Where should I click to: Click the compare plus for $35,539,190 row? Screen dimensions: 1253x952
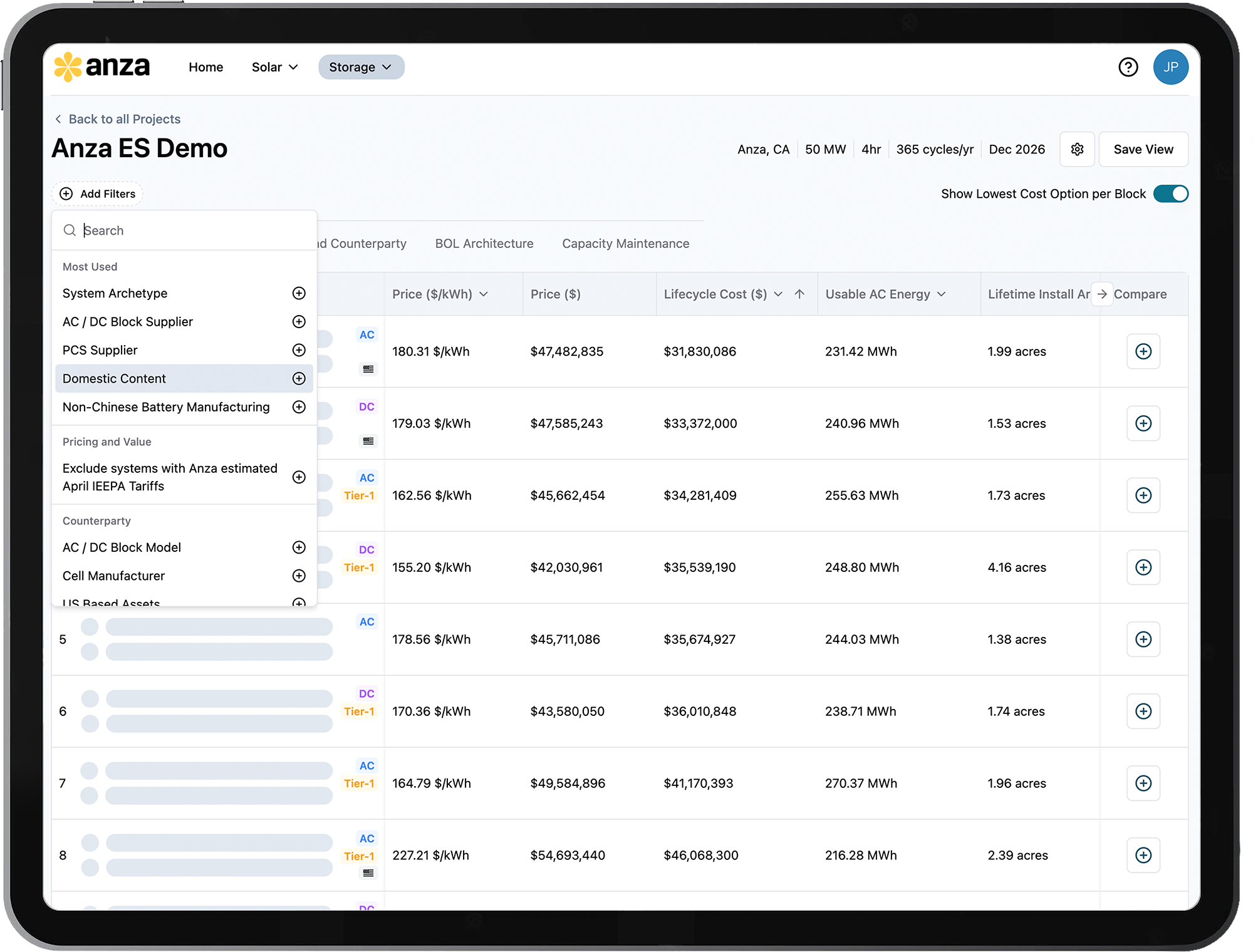(1143, 567)
